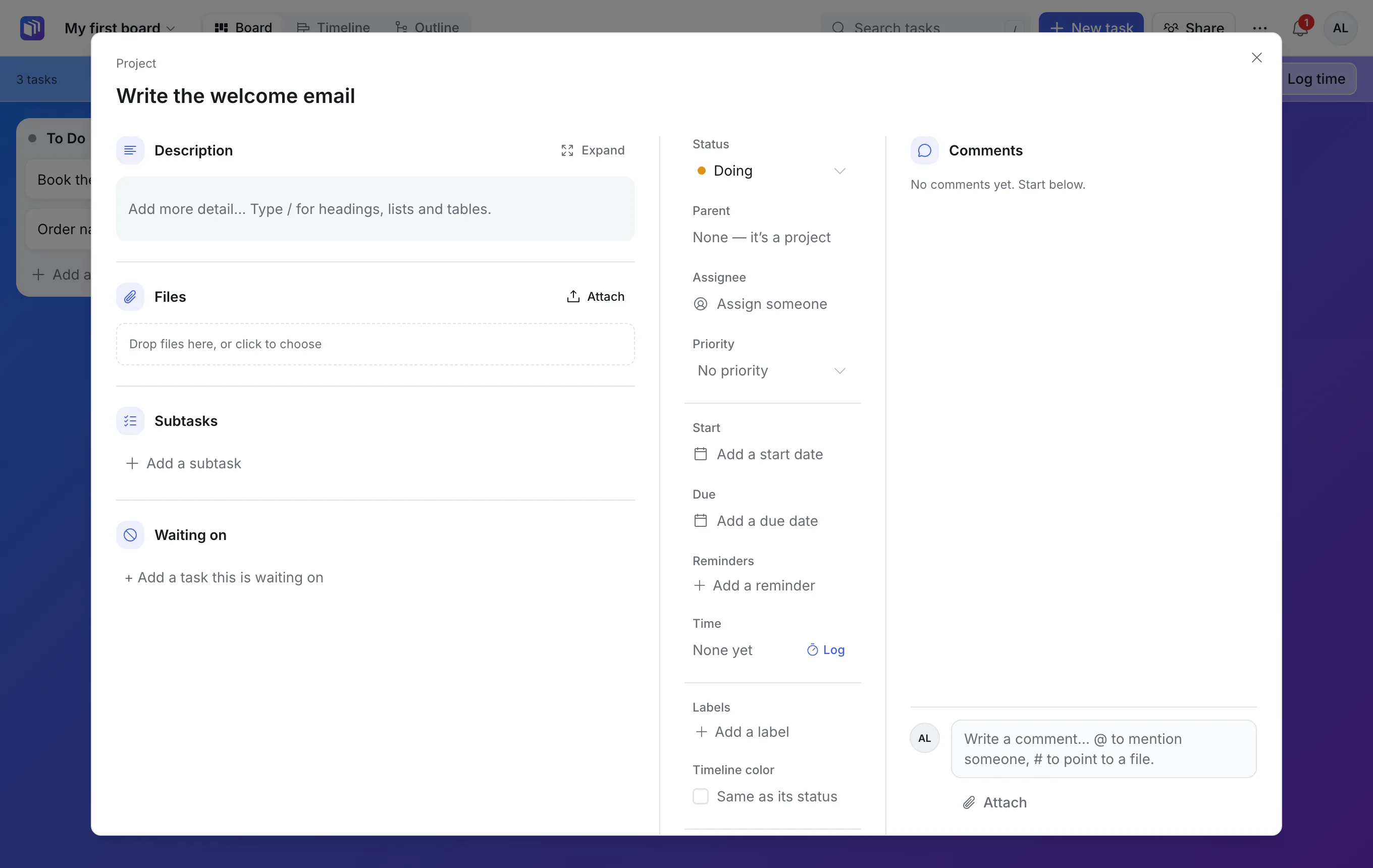
Task: Click the calendar icon for due date
Action: [x=700, y=520]
